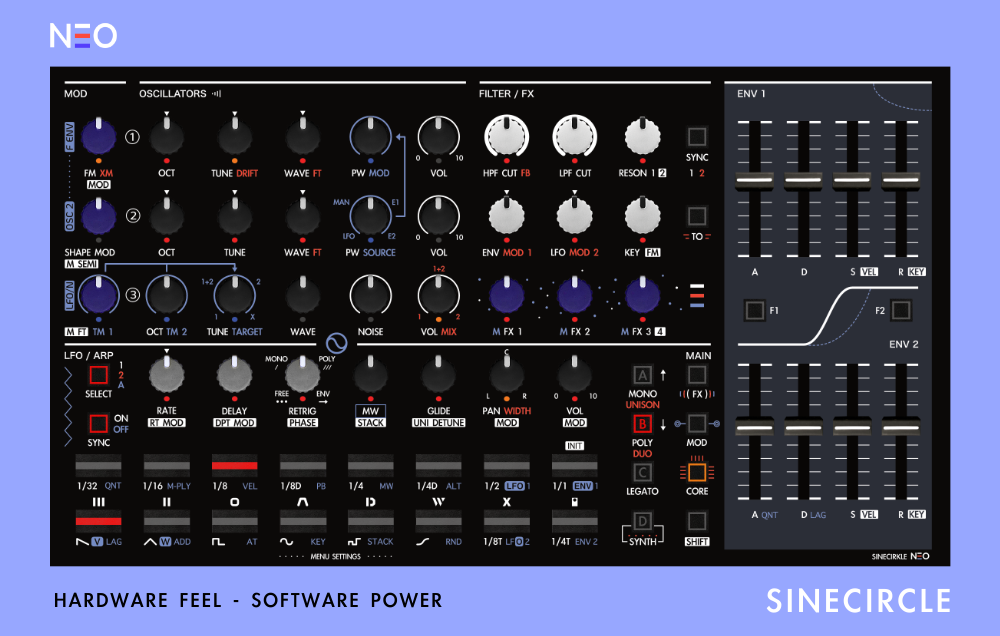The image size is (1000, 636).
Task: Click the TUNE TARGET selector knob
Action: coord(235,295)
